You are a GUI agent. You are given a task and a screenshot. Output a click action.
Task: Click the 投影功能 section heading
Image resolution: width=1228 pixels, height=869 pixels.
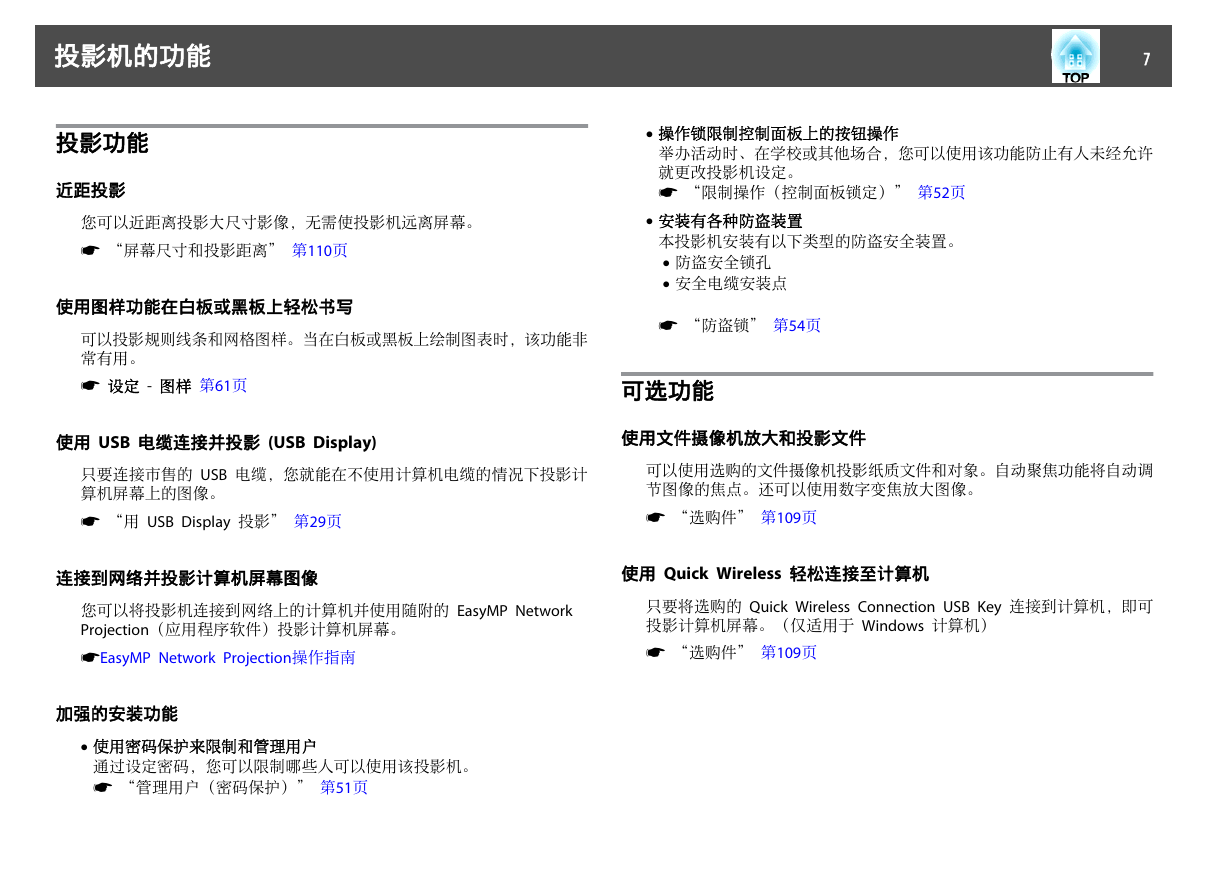tap(102, 144)
